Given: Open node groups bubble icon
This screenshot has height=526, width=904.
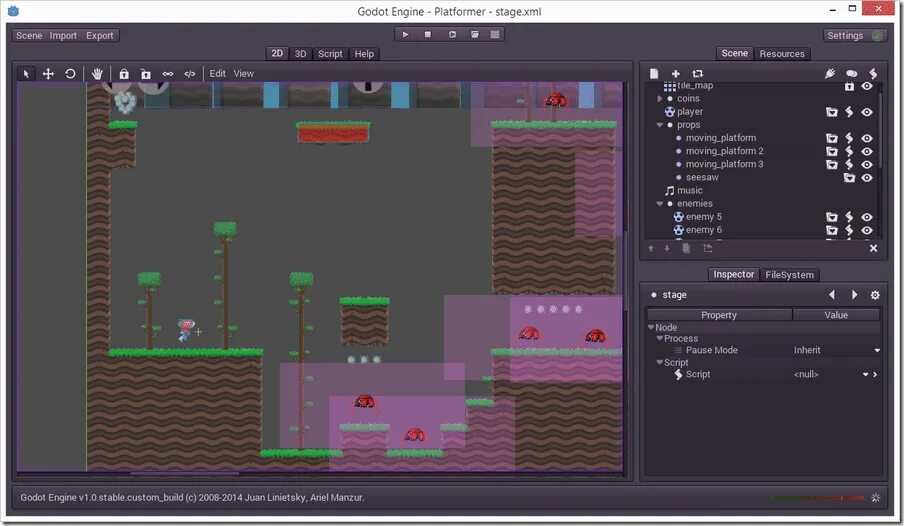Looking at the screenshot, I should [852, 73].
